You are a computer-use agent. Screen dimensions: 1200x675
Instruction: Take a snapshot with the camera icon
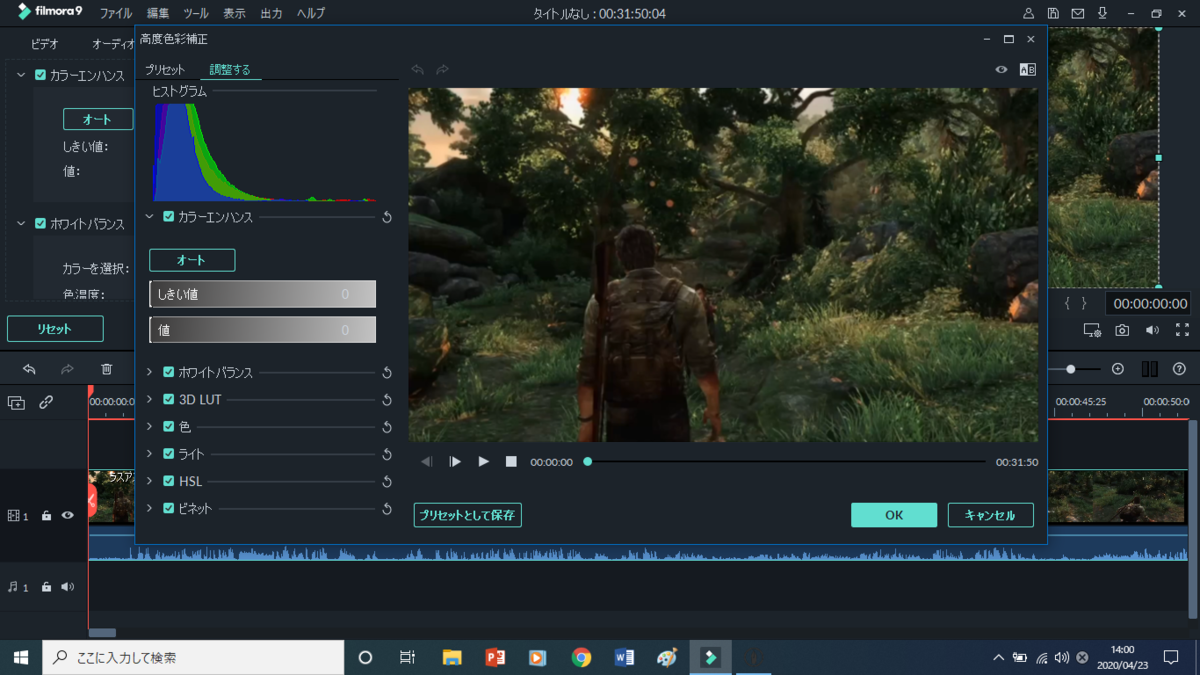click(x=1122, y=330)
